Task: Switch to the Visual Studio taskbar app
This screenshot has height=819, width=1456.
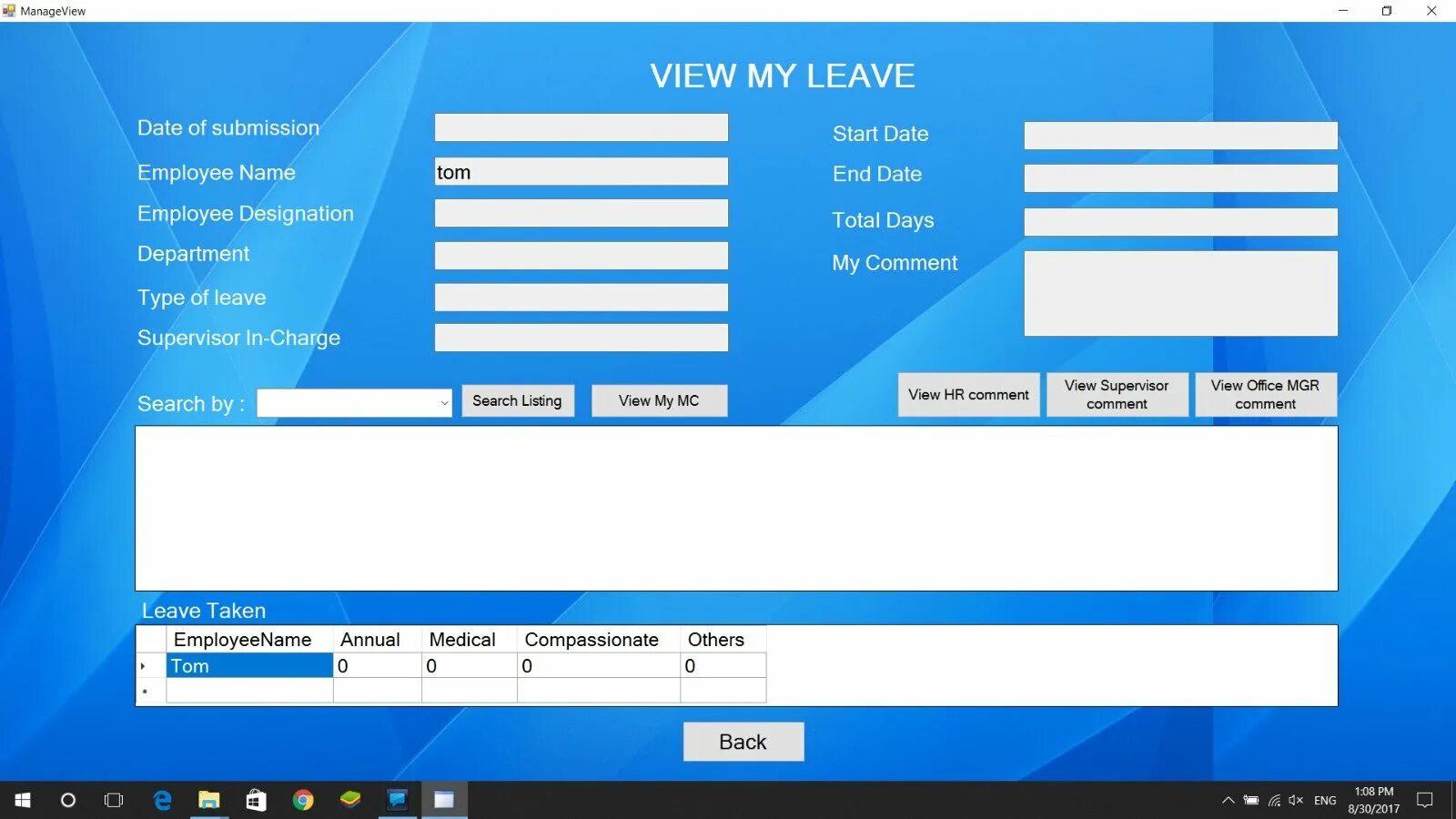Action: 398,800
